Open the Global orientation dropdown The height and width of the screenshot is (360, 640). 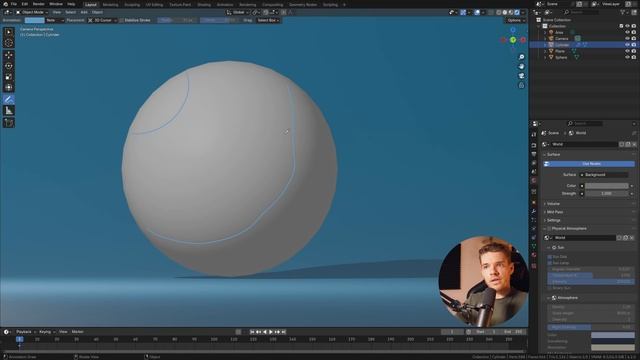(238, 12)
